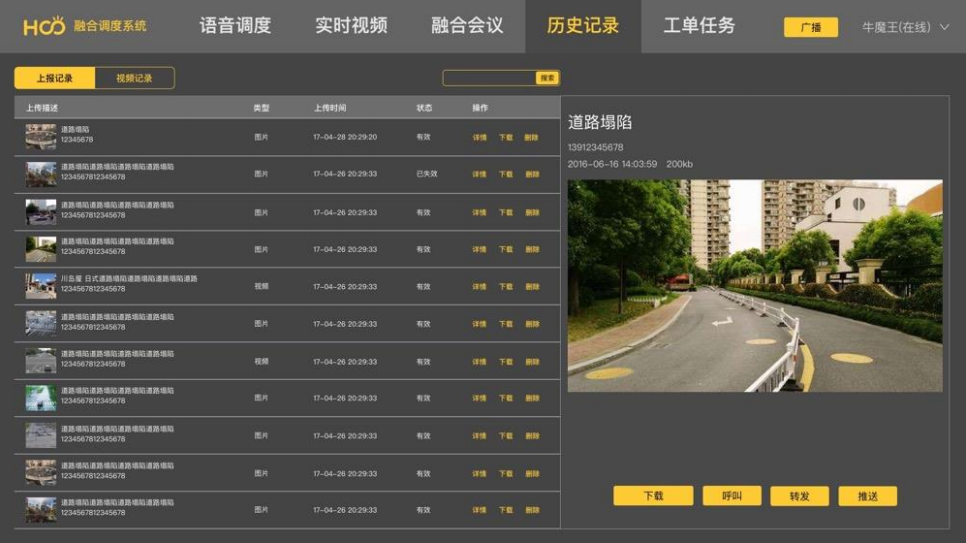Viewport: 966px width, 543px height.
Task: Toggle to the 视频记录 record view
Action: coord(134,78)
